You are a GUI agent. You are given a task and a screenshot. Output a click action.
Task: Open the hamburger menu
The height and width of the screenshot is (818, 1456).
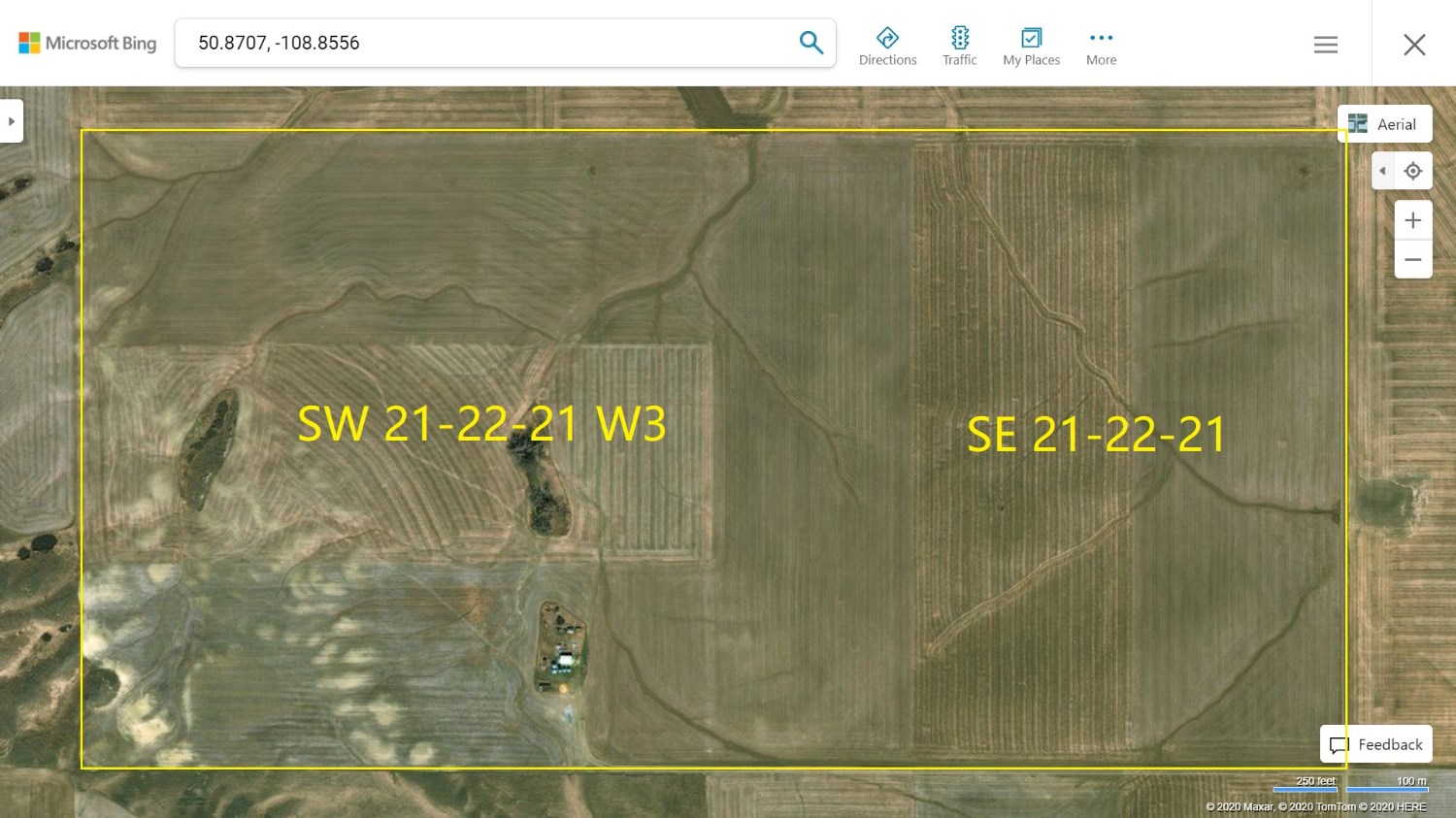pyautogui.click(x=1325, y=45)
